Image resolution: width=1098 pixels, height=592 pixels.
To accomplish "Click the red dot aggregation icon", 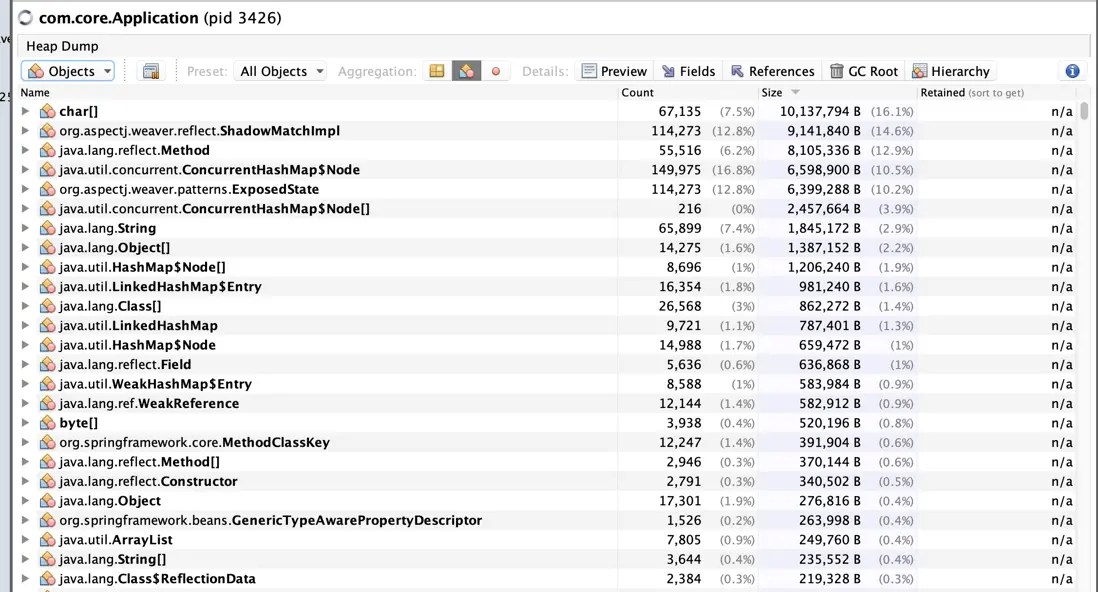I will pos(494,71).
